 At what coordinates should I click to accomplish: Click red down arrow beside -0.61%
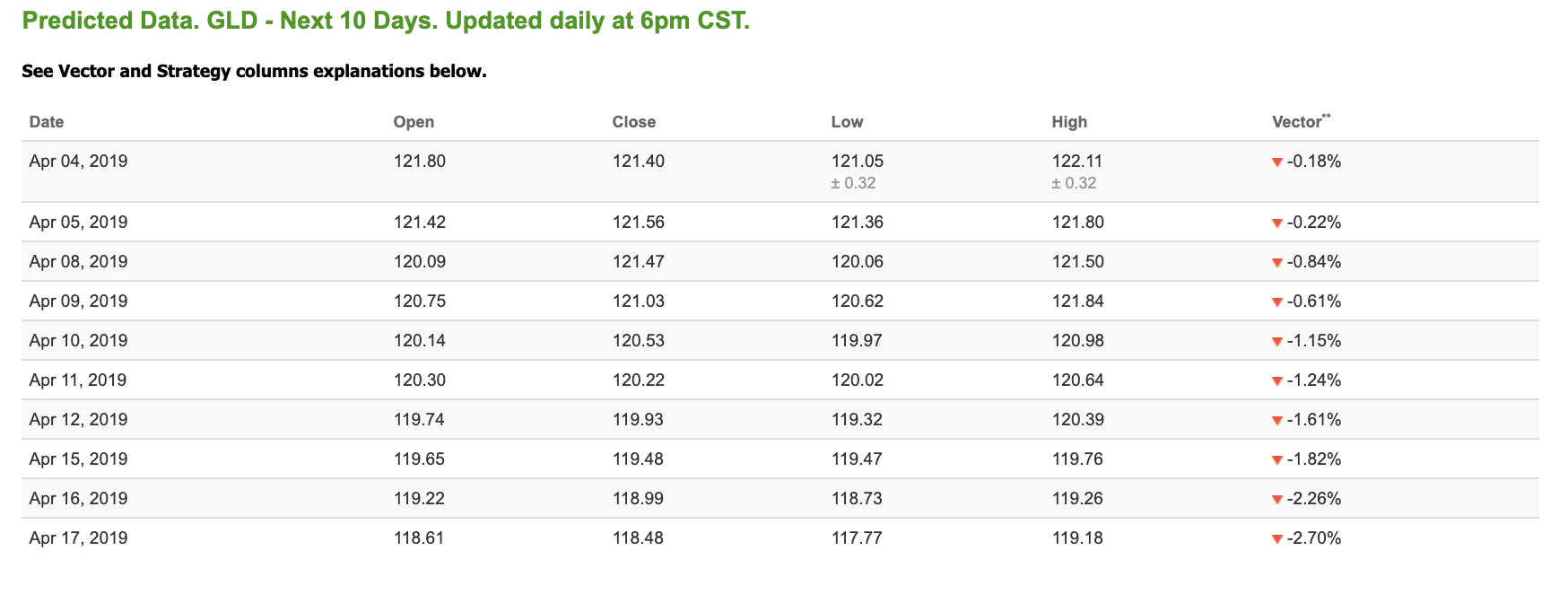(x=1277, y=302)
